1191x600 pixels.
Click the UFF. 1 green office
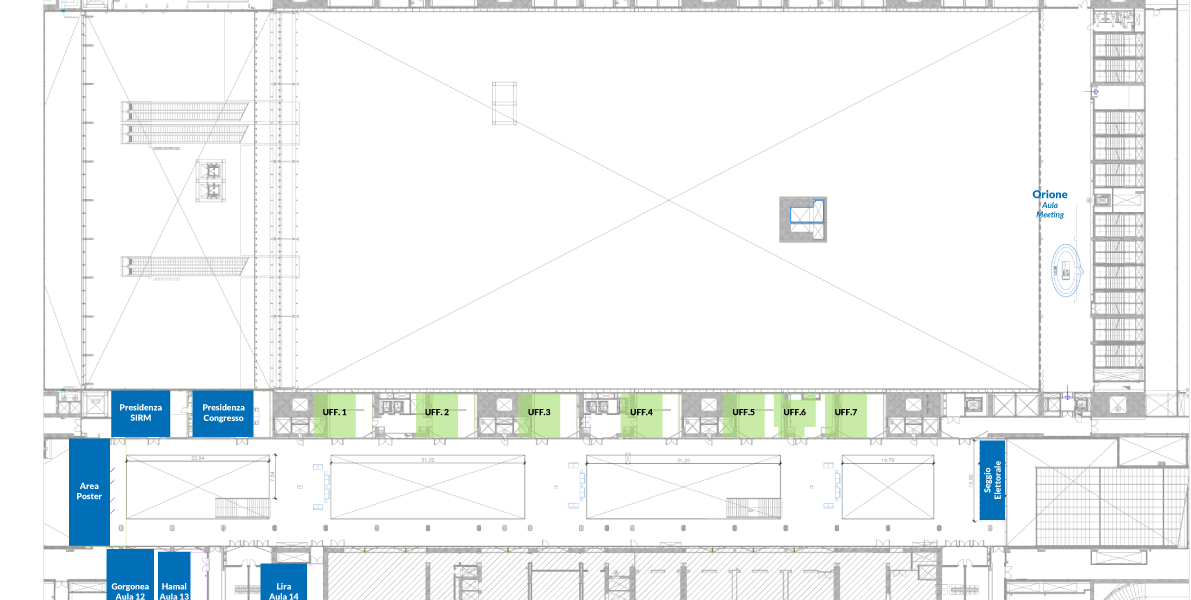(335, 413)
